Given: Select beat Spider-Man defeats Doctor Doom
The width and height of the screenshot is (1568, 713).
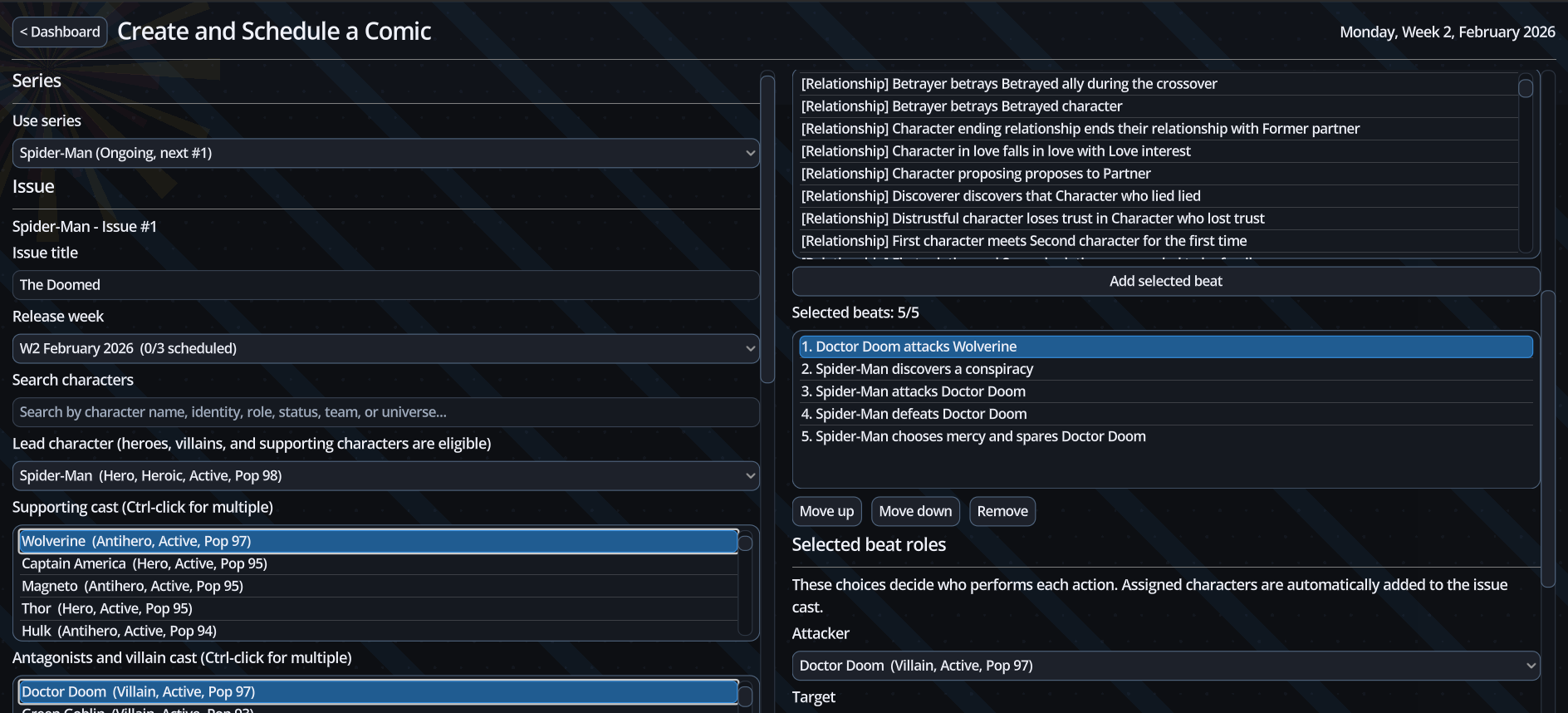Looking at the screenshot, I should [1165, 414].
